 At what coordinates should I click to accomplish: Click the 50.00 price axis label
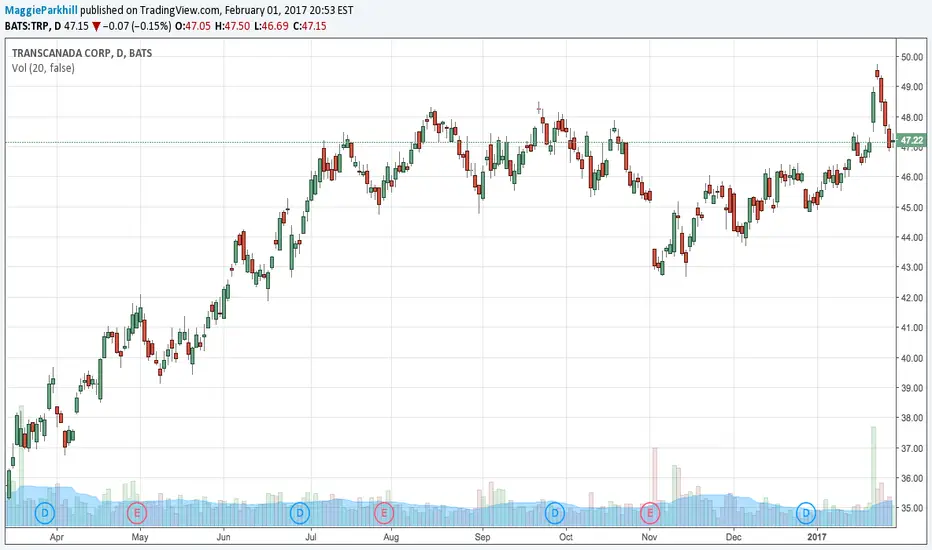[x=912, y=57]
